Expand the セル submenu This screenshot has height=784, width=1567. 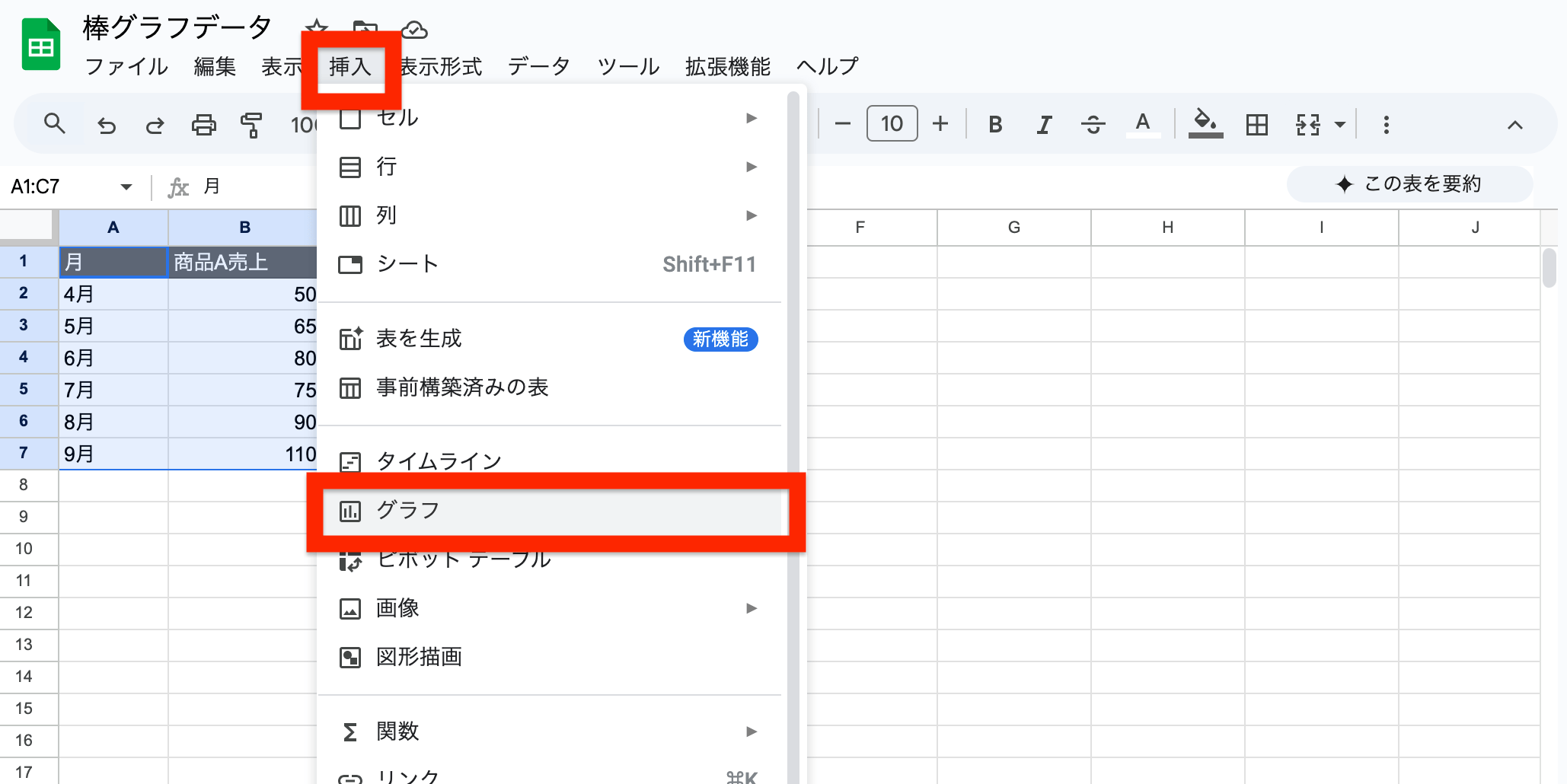751,118
